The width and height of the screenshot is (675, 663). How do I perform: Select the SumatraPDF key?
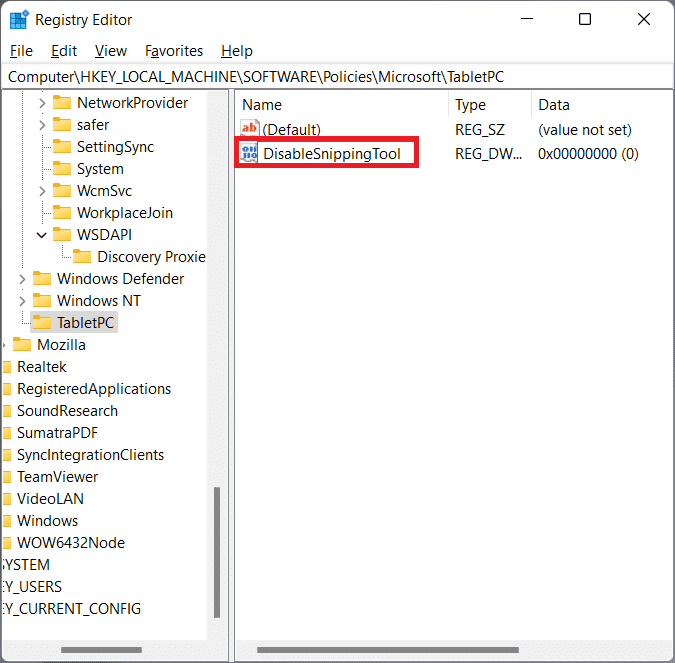point(57,433)
